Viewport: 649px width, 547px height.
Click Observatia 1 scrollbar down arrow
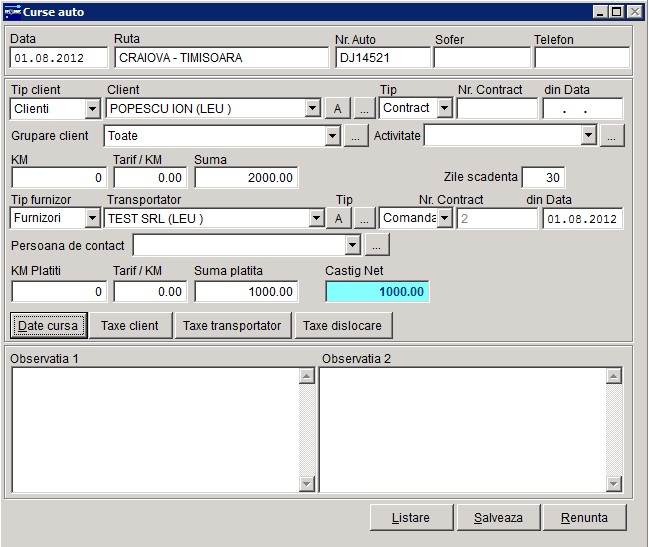click(307, 484)
